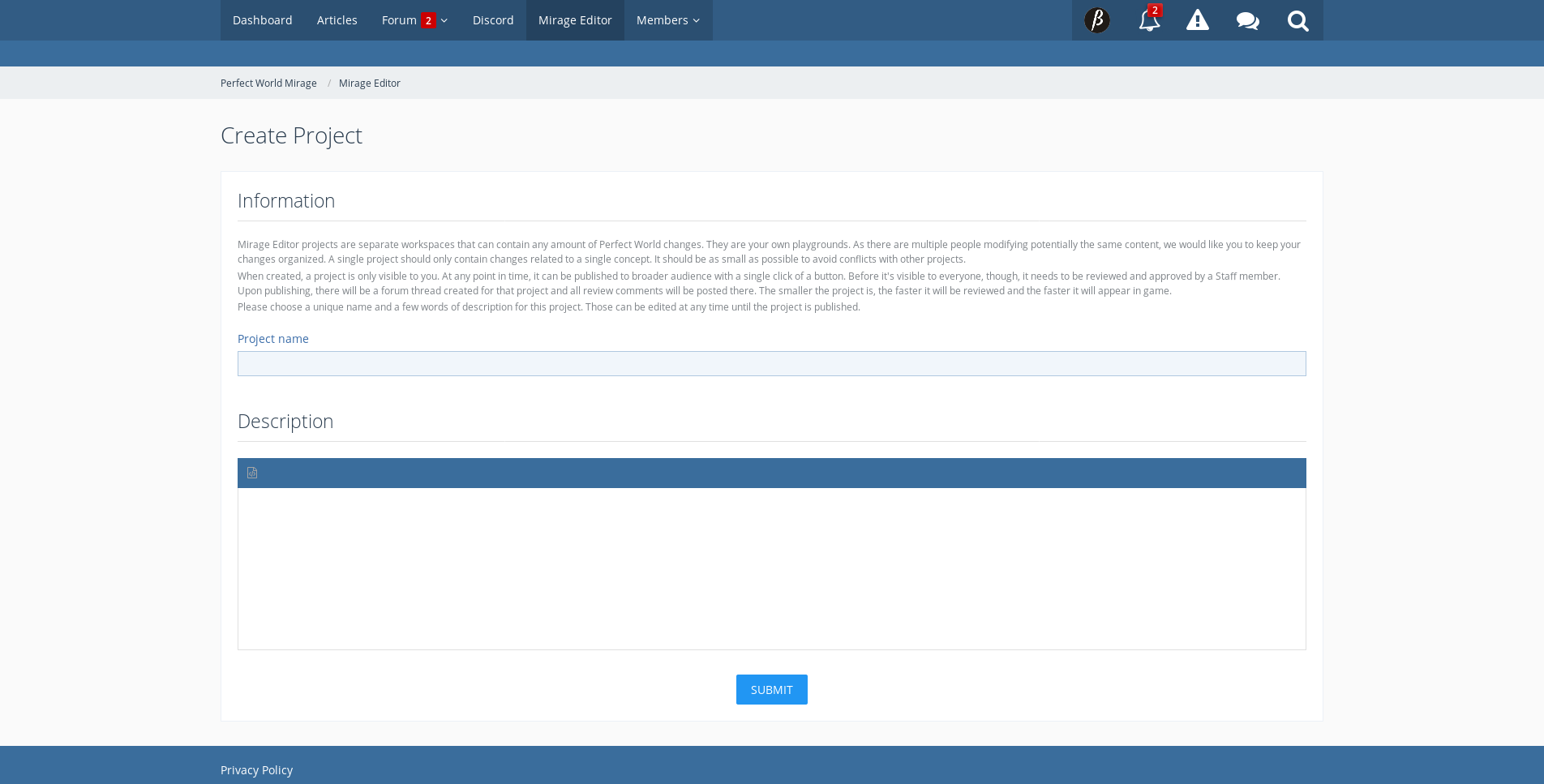Screen dimensions: 1544x784
Task: Focus the Project name input field
Action: 771,364
